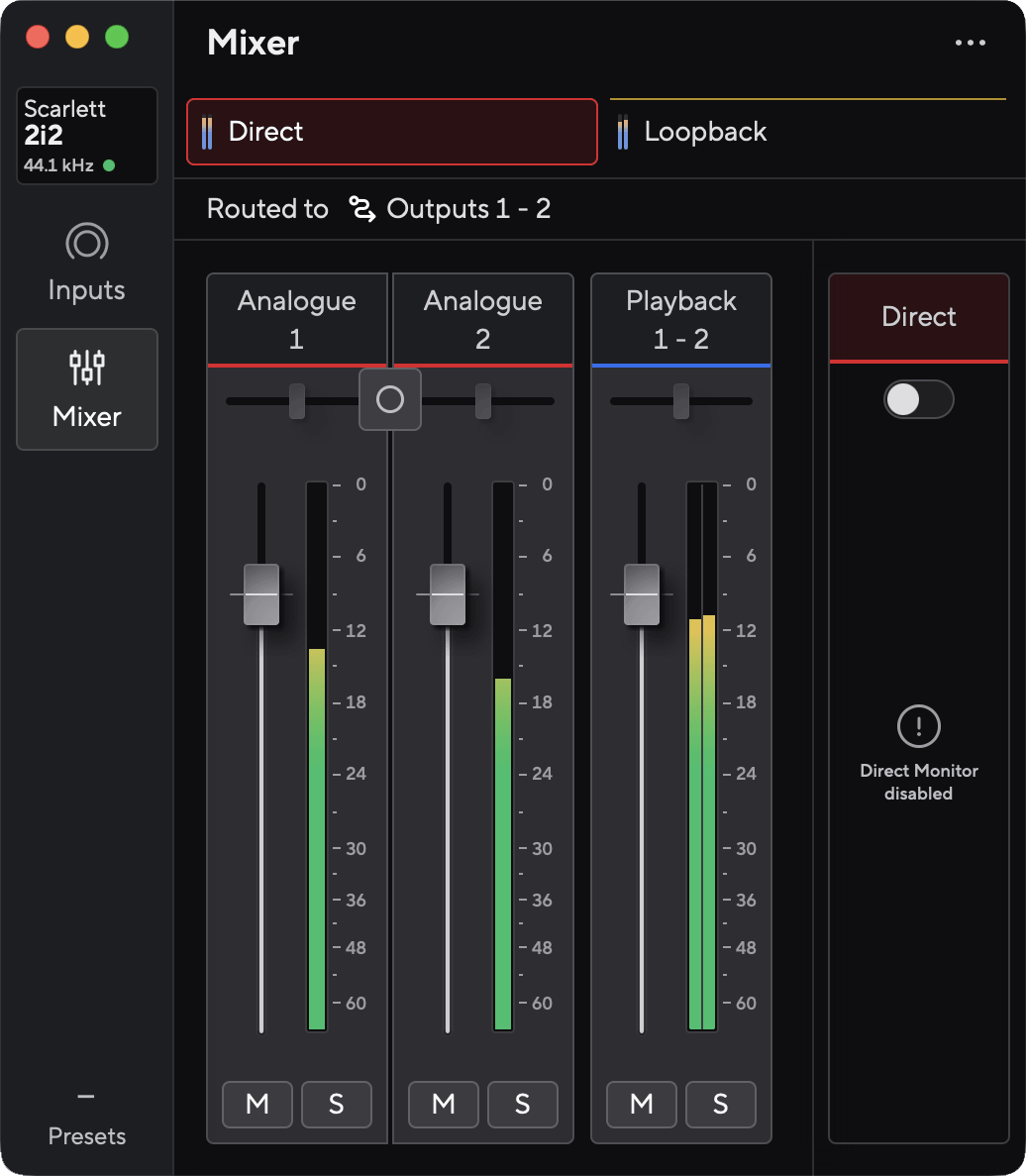Viewport: 1026px width, 1176px height.
Task: Click the Direct Monitor disabled warning icon
Action: tap(918, 726)
